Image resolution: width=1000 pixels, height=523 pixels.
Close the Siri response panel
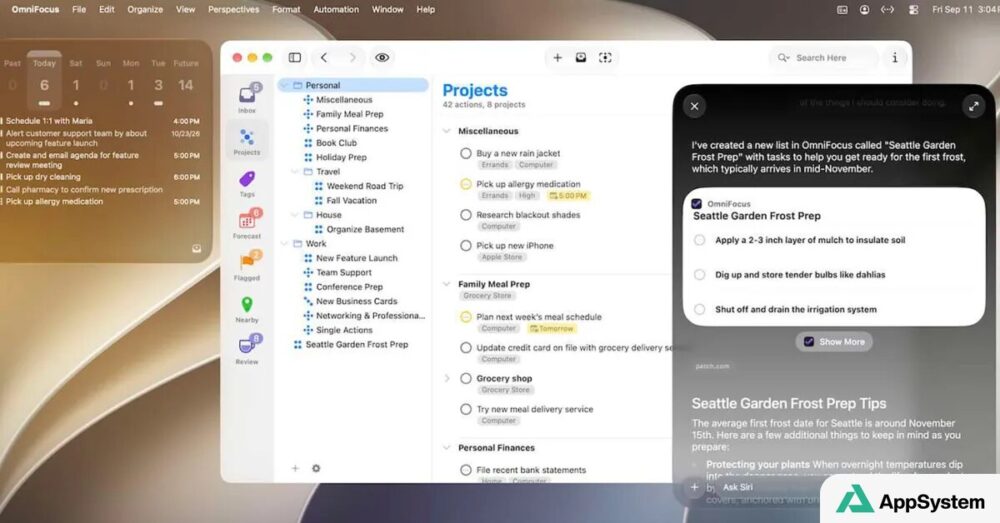pos(695,107)
